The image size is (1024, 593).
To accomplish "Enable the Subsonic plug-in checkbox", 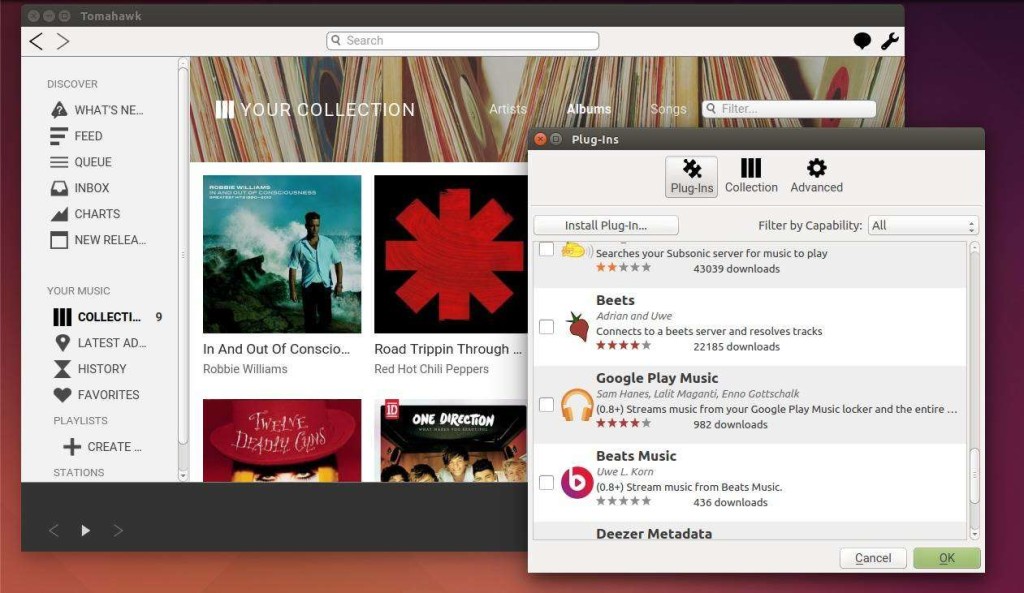I will tap(547, 249).
